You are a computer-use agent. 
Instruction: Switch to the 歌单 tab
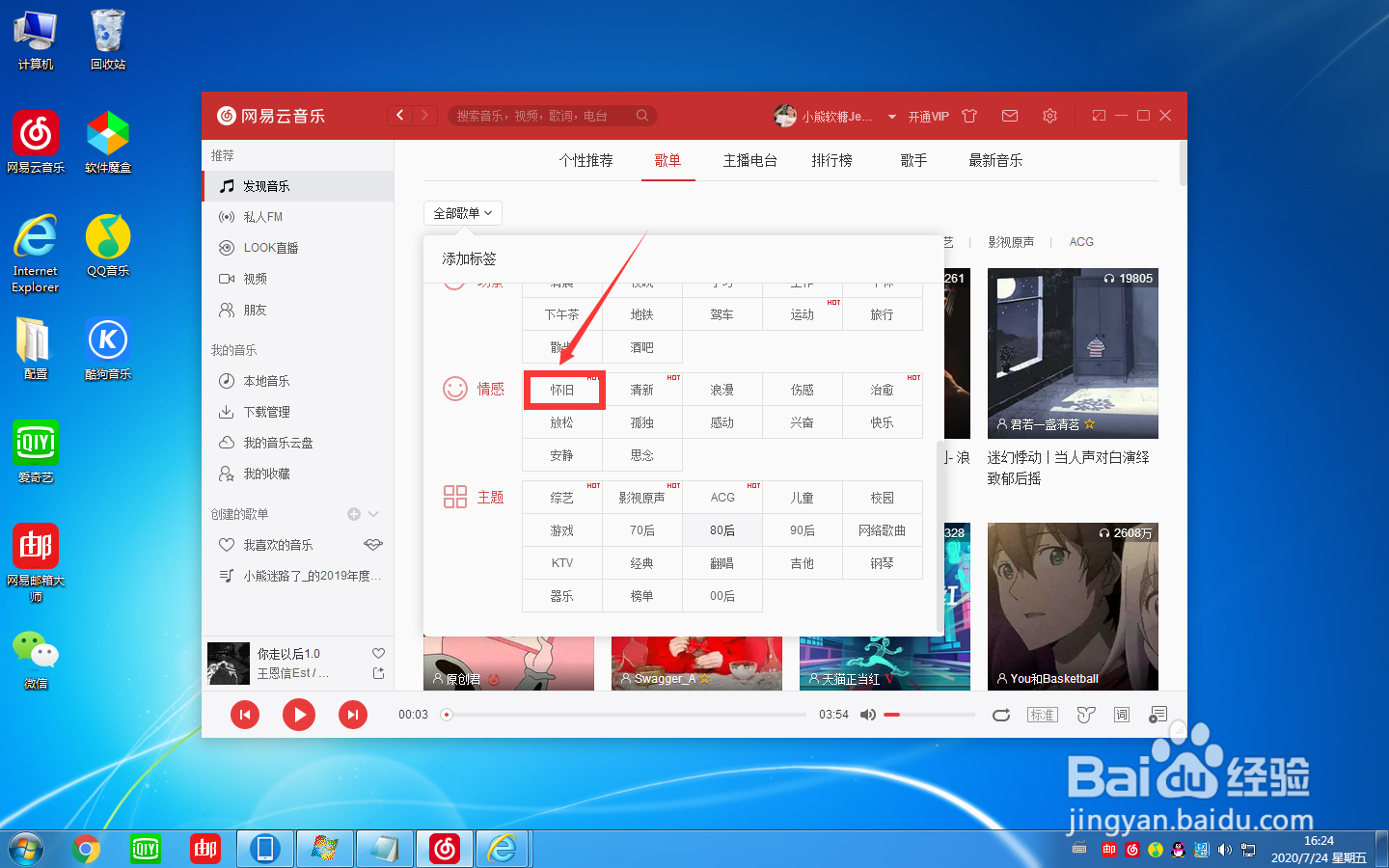[x=667, y=160]
